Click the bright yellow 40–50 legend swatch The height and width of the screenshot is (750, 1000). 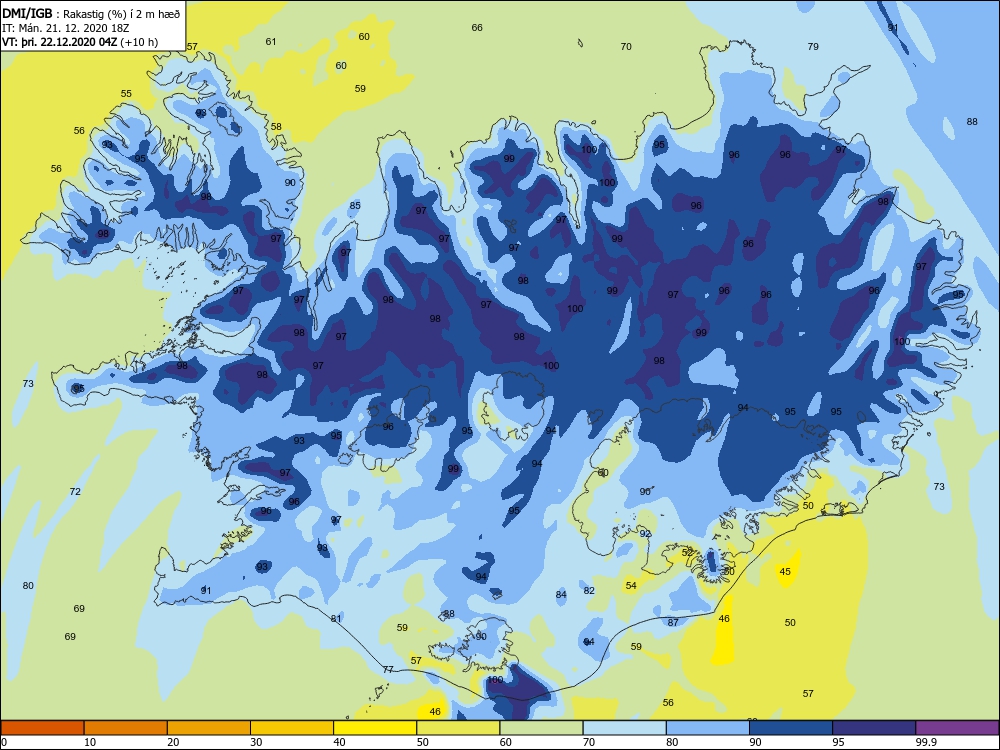click(375, 728)
